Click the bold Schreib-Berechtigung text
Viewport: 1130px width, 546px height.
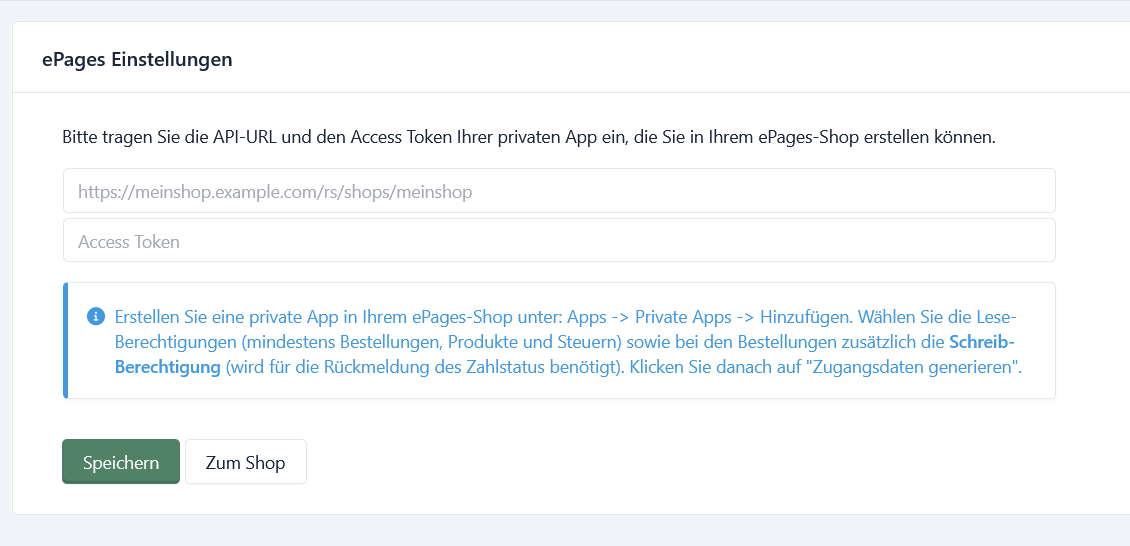click(564, 354)
